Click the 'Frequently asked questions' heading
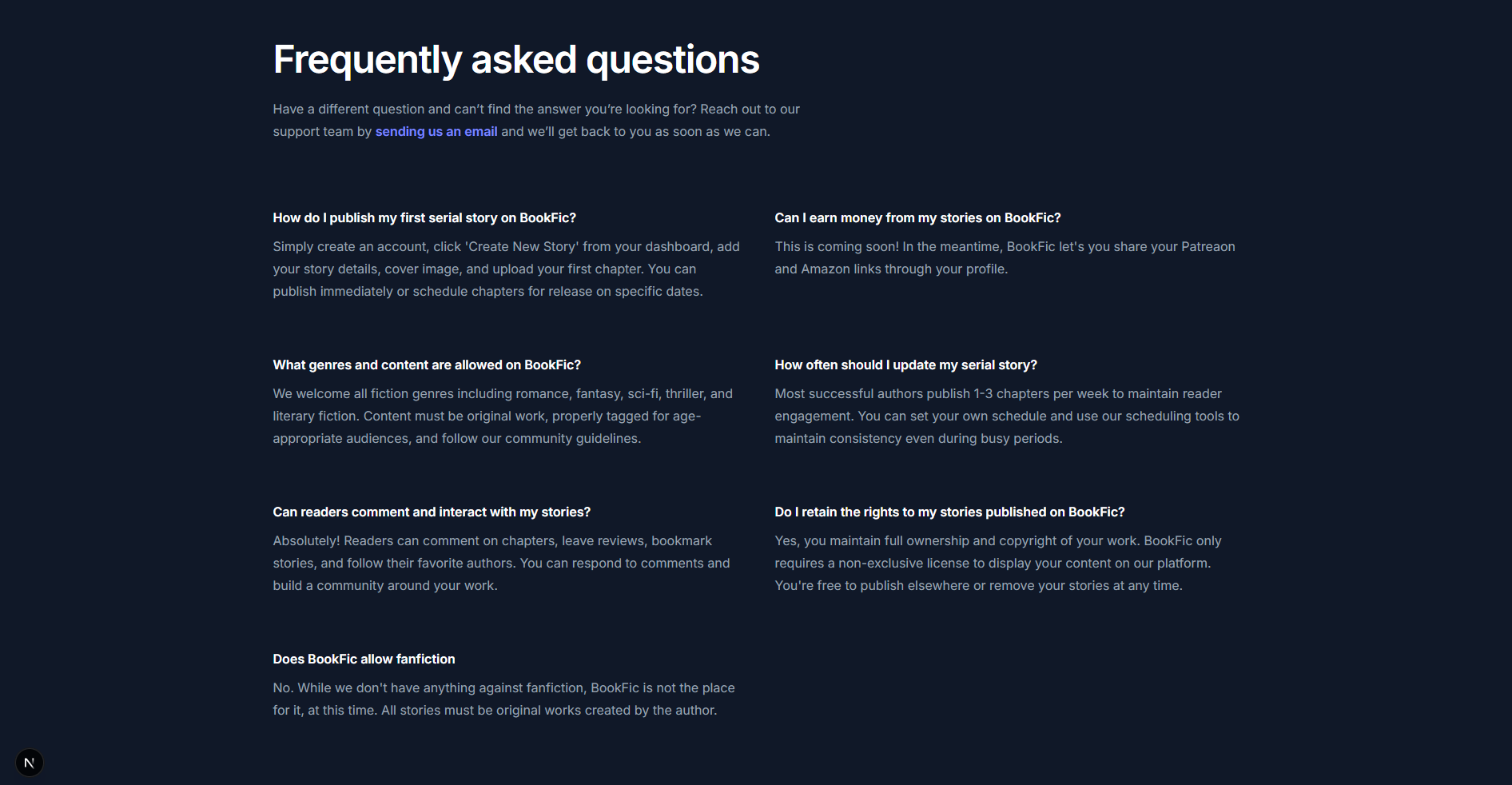This screenshot has width=1512, height=785. coord(515,60)
